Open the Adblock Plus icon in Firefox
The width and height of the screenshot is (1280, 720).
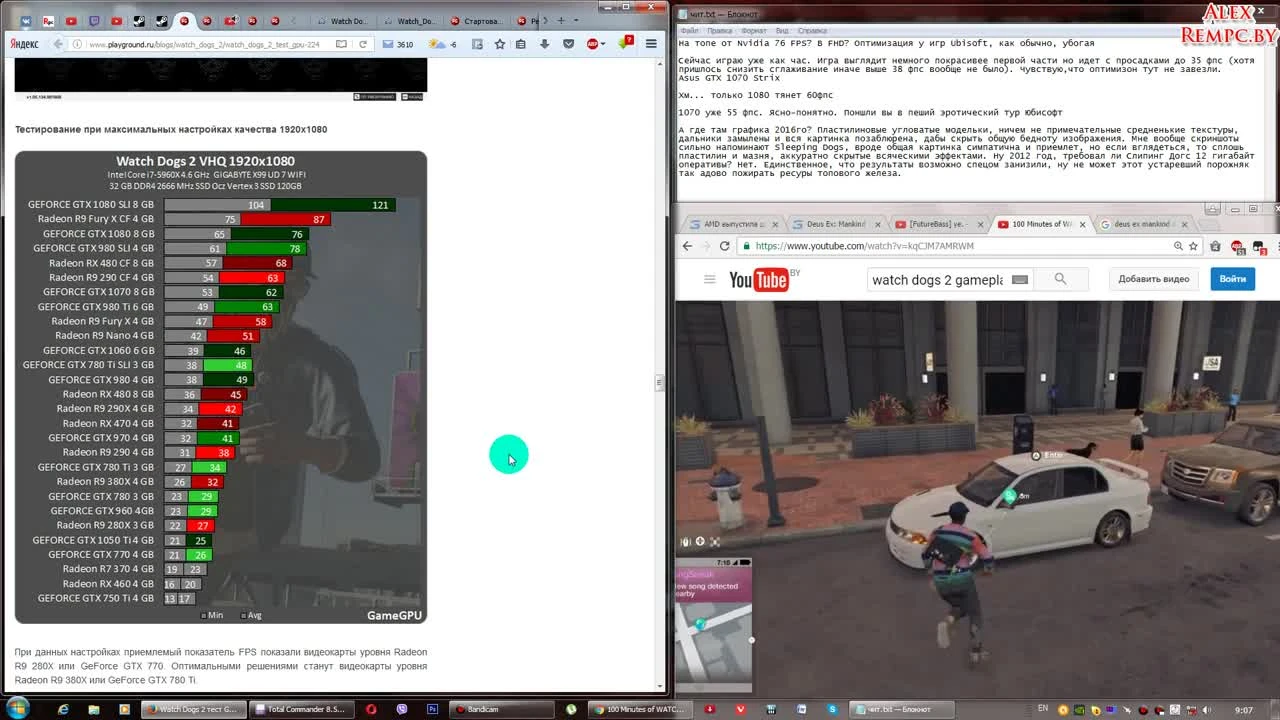(592, 44)
